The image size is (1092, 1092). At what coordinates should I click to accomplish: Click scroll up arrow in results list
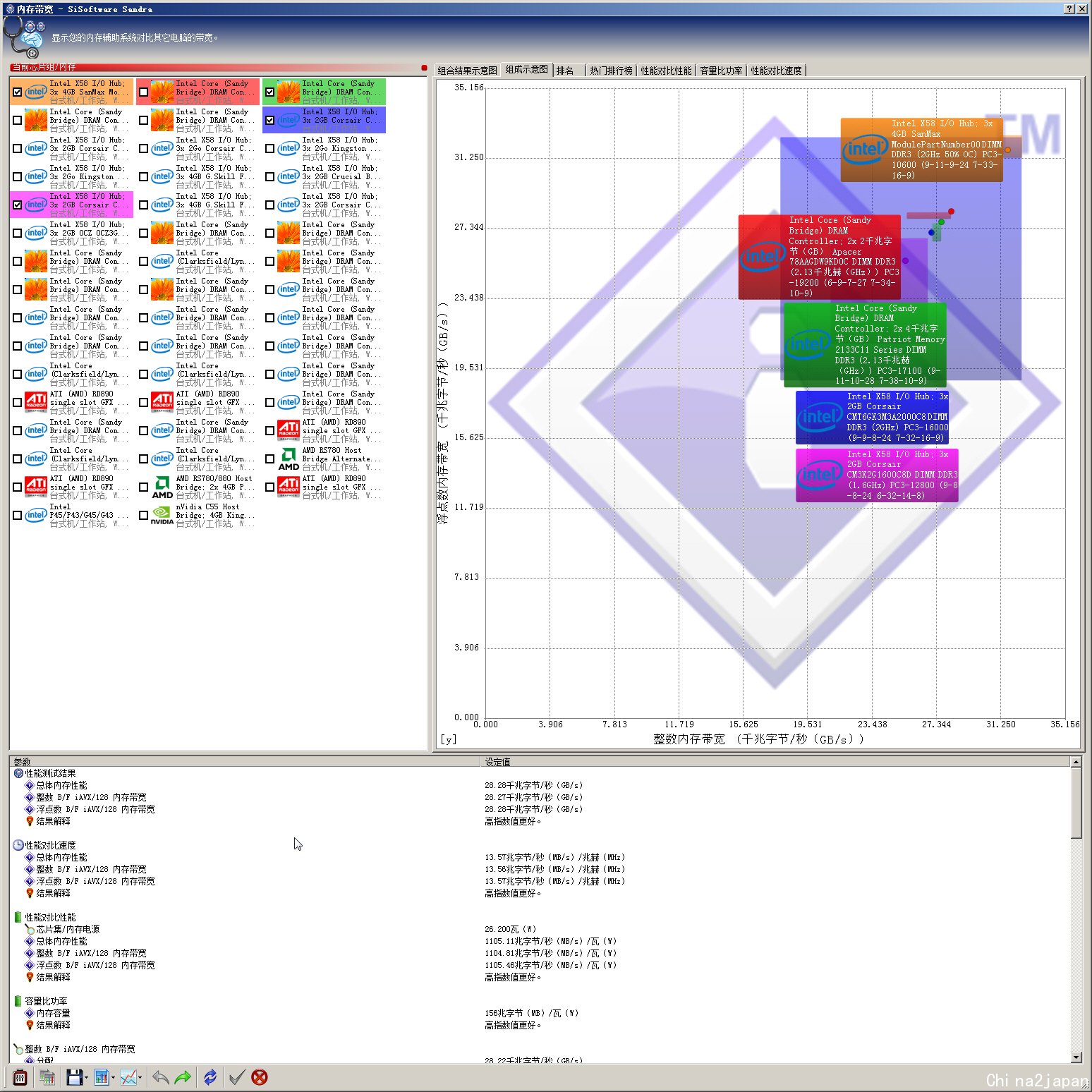pyautogui.click(x=1076, y=762)
